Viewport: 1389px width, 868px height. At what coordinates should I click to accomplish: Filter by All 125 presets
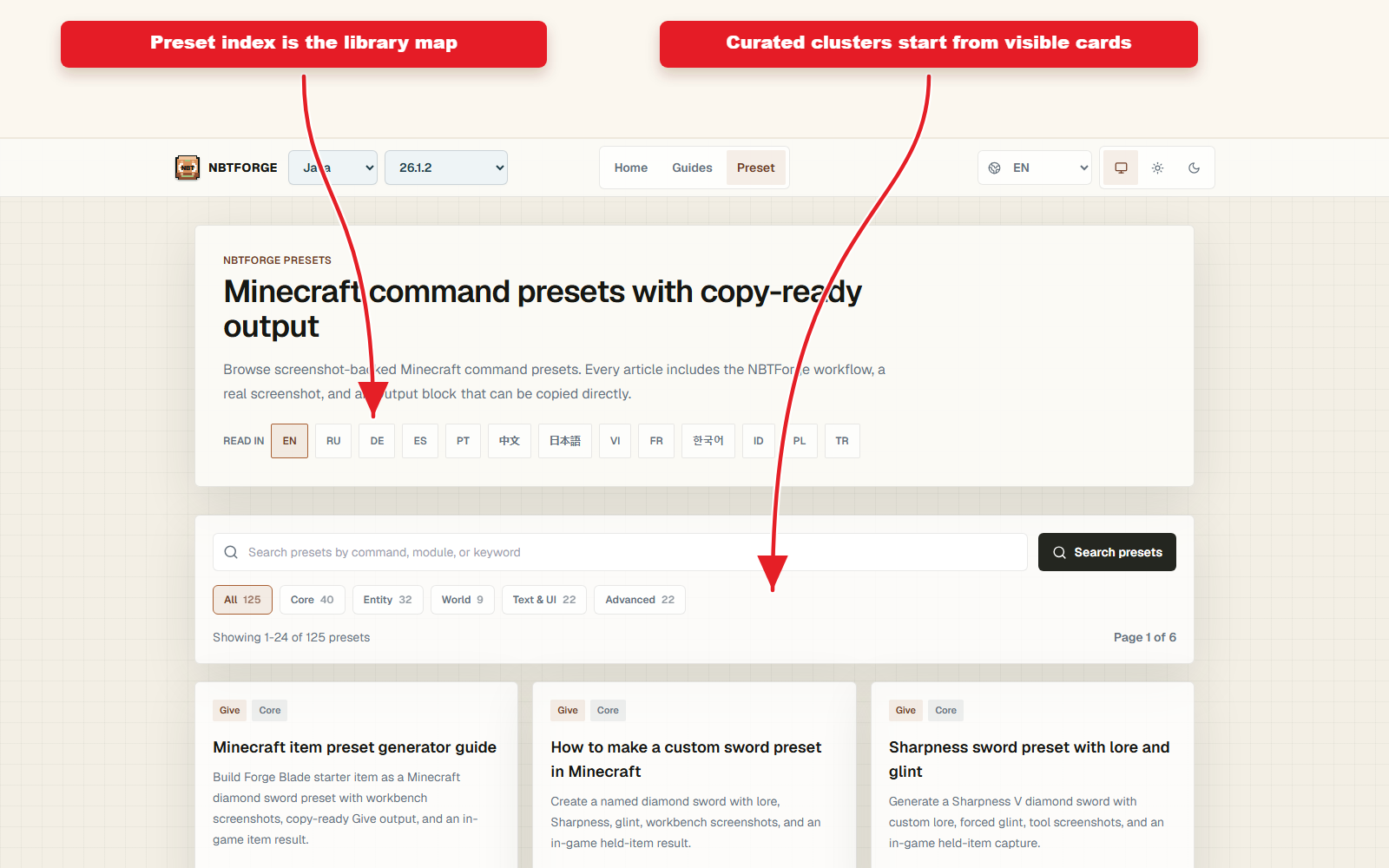pos(242,600)
